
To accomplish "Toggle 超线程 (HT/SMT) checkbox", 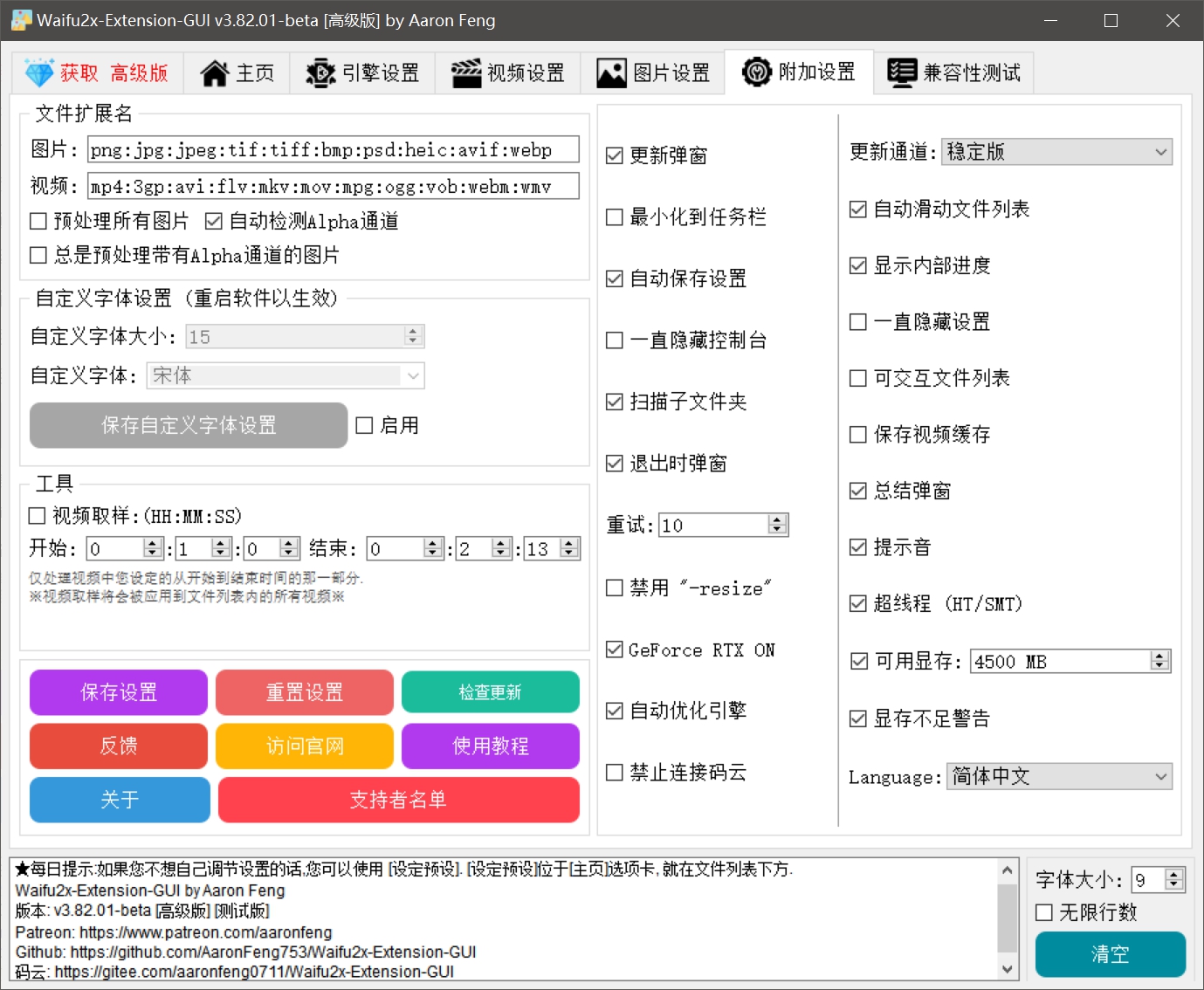I will pyautogui.click(x=936, y=604).
